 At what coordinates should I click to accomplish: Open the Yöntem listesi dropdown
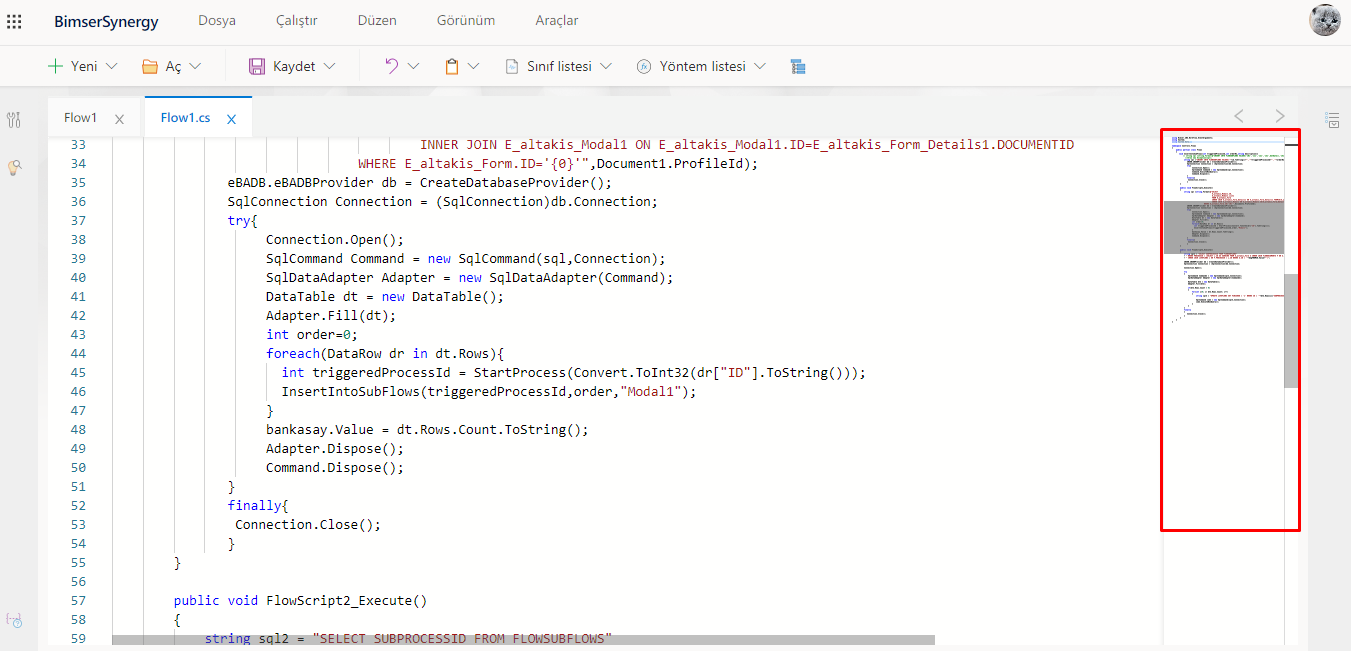759,66
